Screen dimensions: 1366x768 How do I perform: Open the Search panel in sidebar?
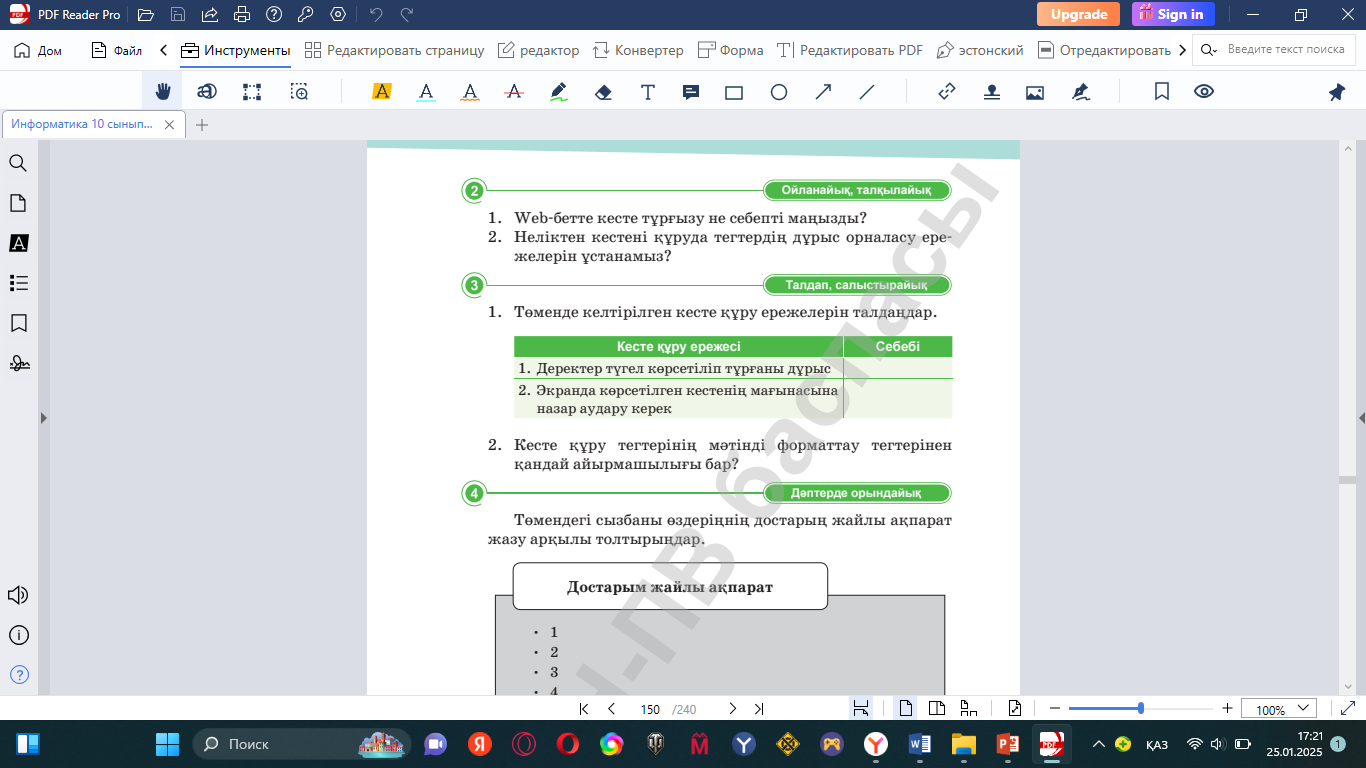(18, 163)
